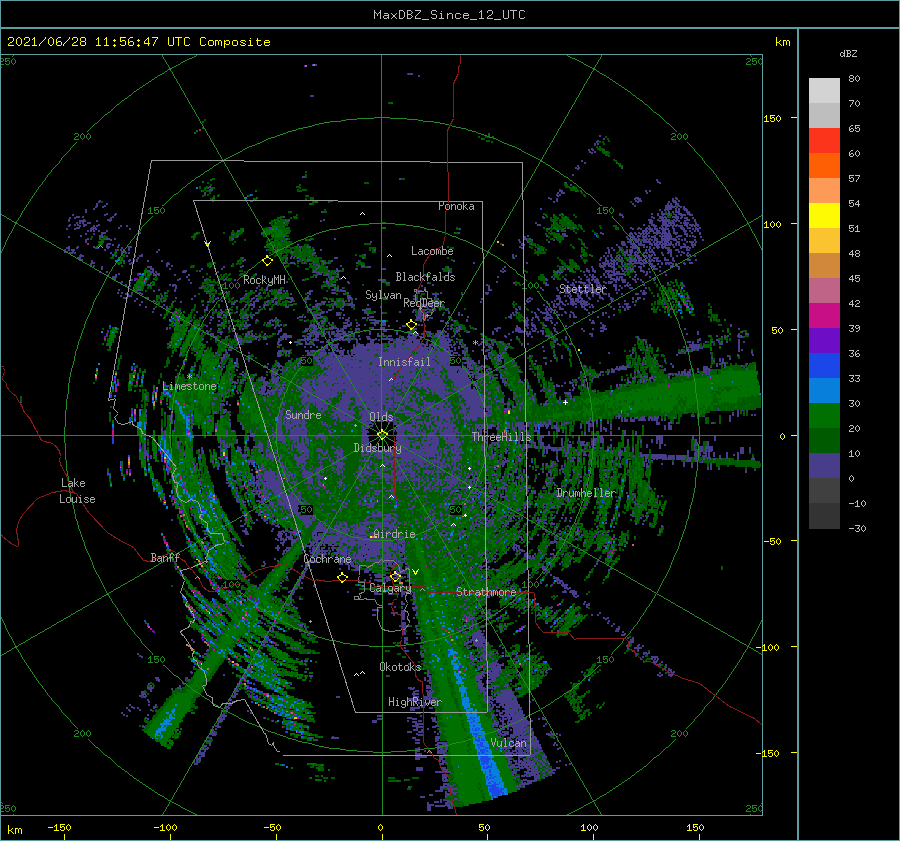The height and width of the screenshot is (841, 900).
Task: Click the 2021/06/28 11:56:47 UTC Composite timestamp
Action: click(x=138, y=42)
